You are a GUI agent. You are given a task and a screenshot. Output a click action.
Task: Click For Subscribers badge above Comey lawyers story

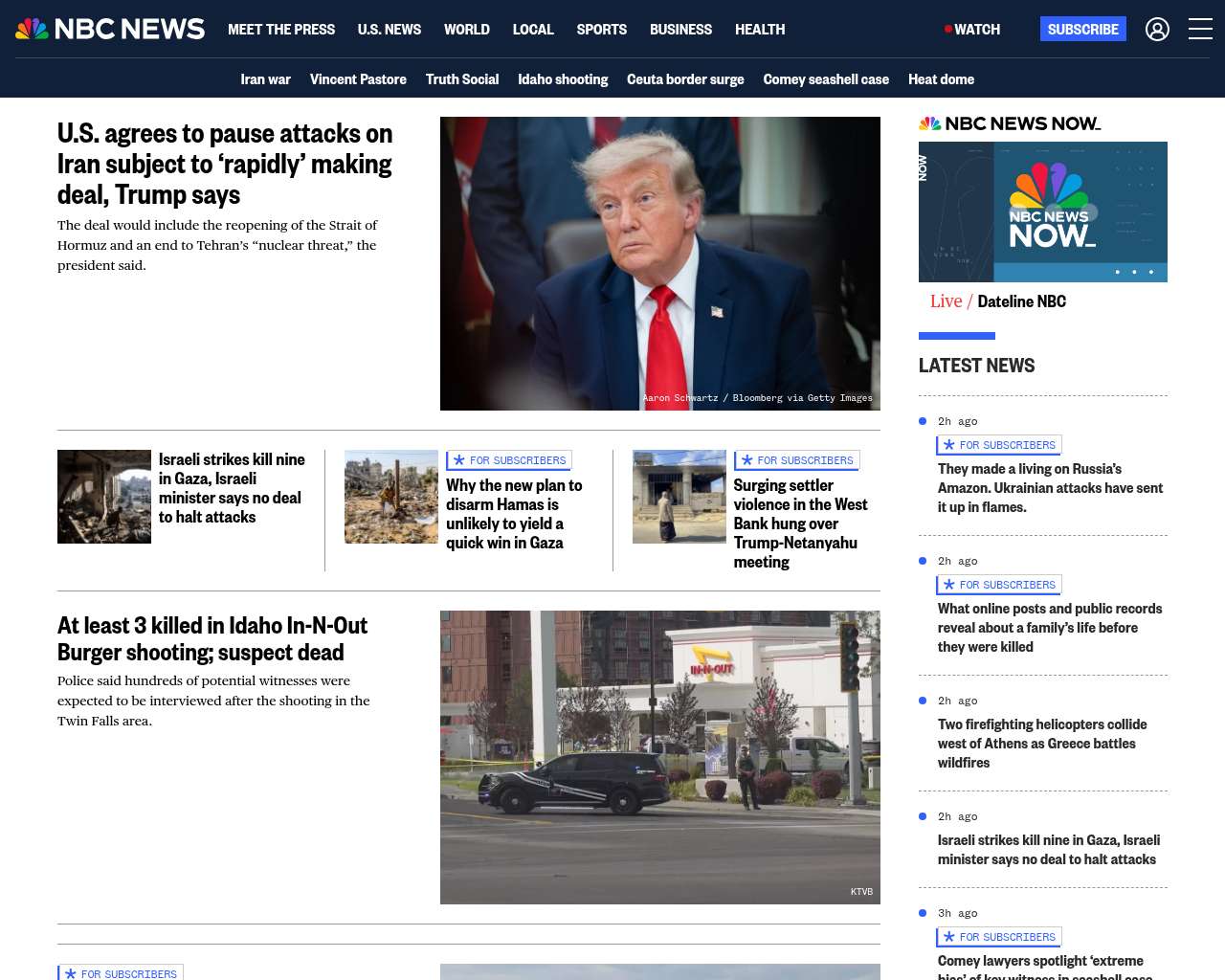[x=999, y=937]
